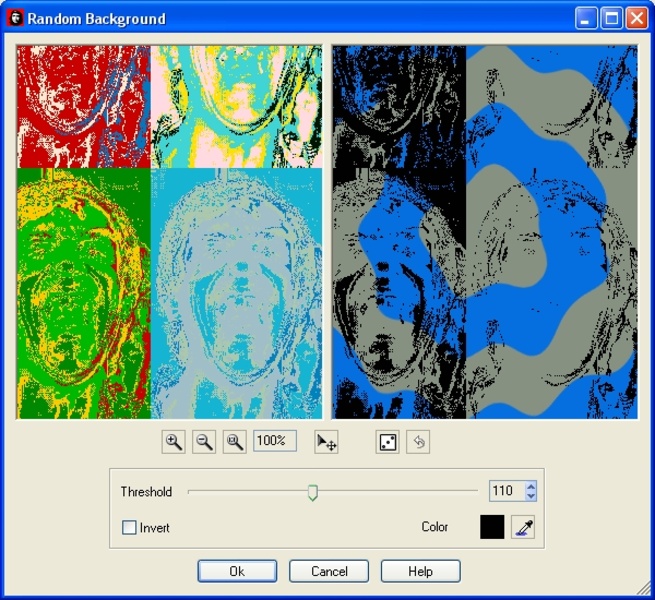655x600 pixels.
Task: Enable the Invert checkbox
Action: [x=129, y=527]
